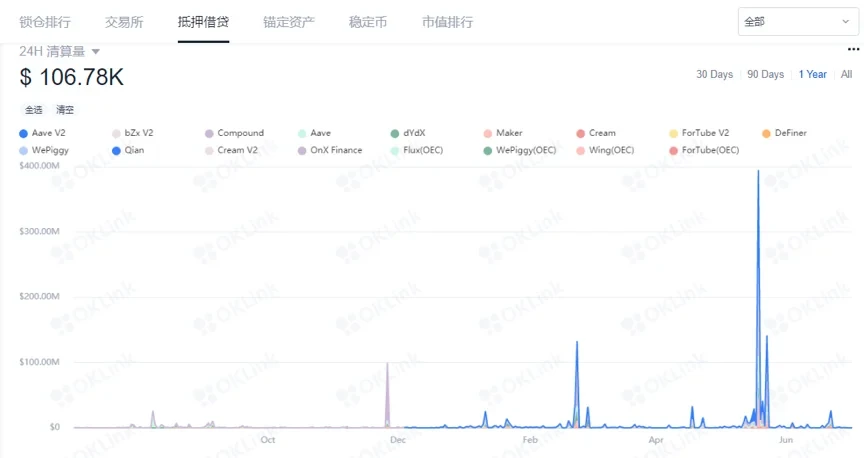Toggle the OnX Finance legend series
Image resolution: width=864 pixels, height=458 pixels.
(x=330, y=150)
